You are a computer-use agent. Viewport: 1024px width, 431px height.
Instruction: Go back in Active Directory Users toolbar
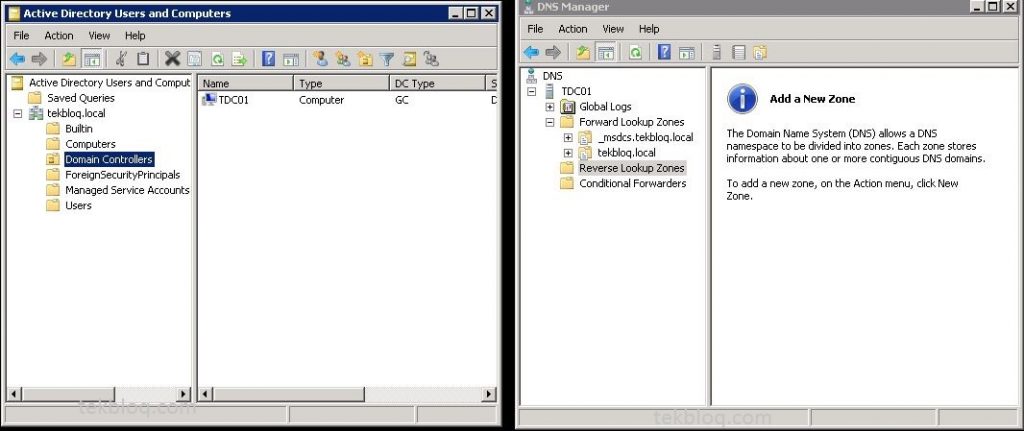(17, 59)
